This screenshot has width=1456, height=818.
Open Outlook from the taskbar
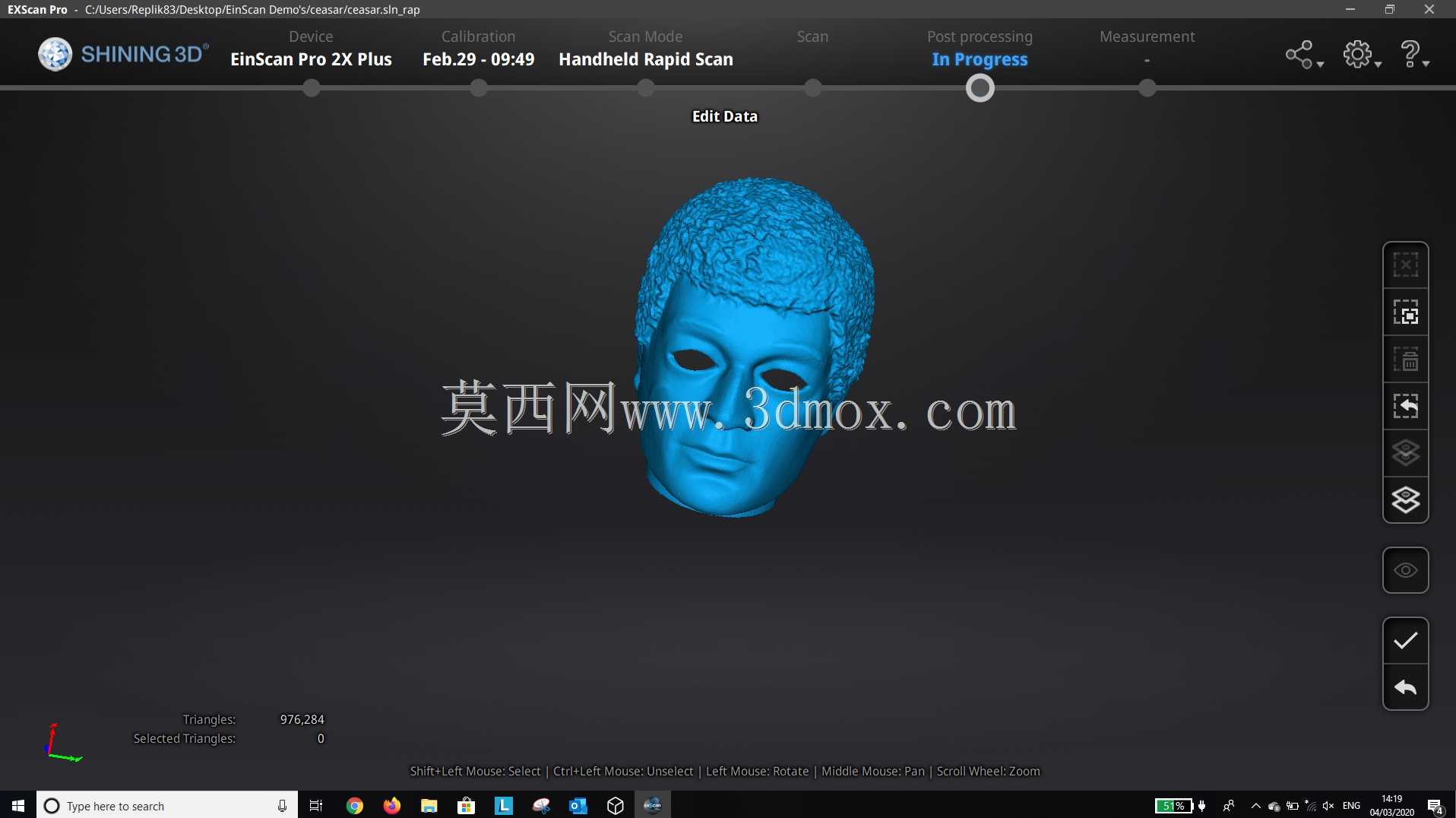pyautogui.click(x=578, y=805)
